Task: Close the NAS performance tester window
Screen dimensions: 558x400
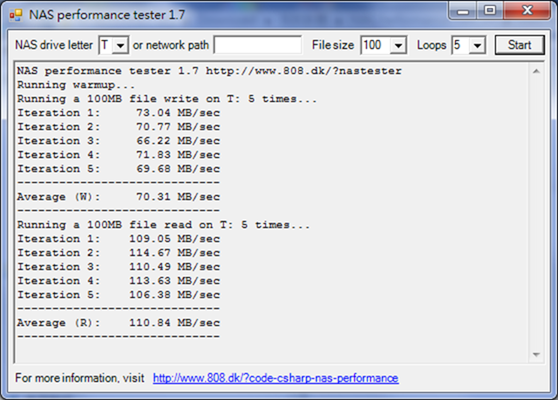Action: 527,11
